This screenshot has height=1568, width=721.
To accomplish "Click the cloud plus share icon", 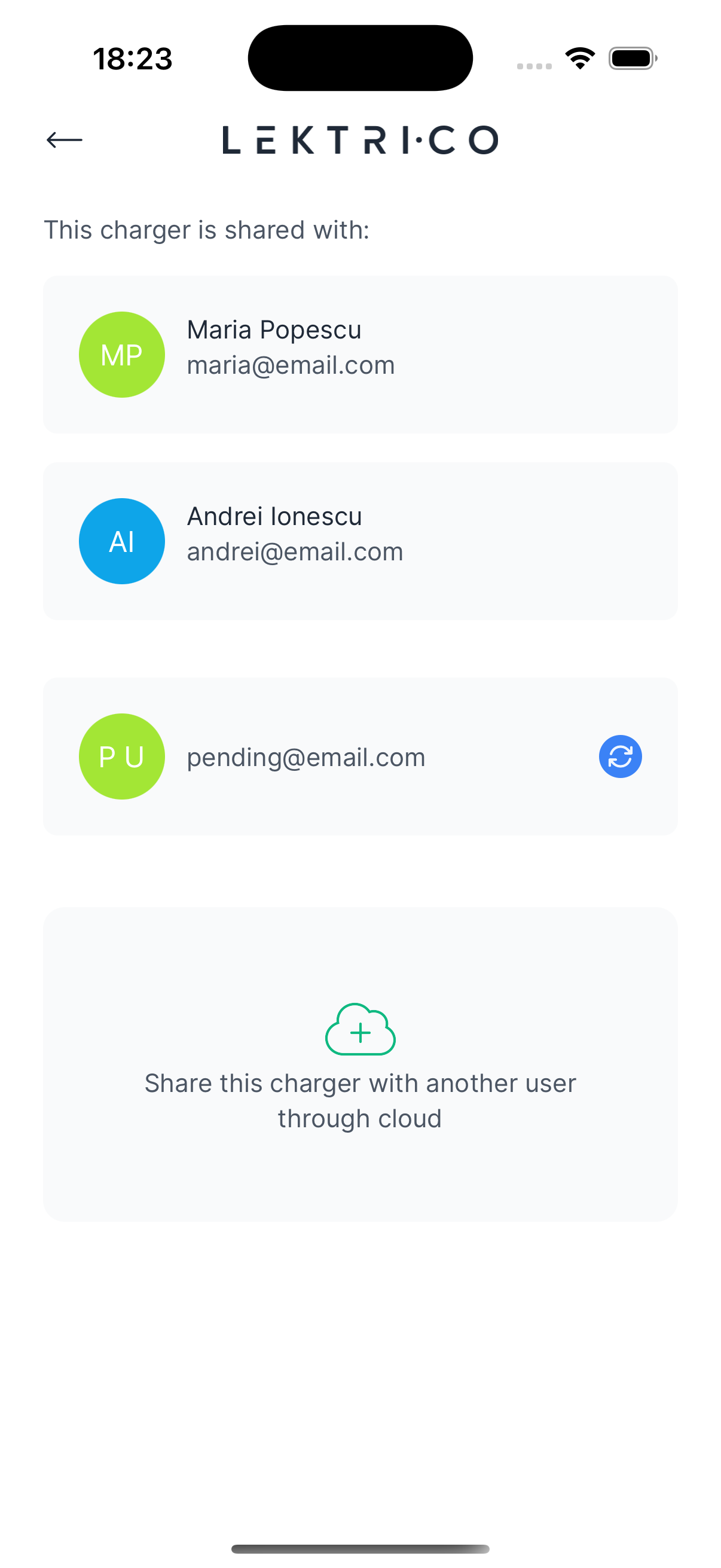I will coord(360,1030).
